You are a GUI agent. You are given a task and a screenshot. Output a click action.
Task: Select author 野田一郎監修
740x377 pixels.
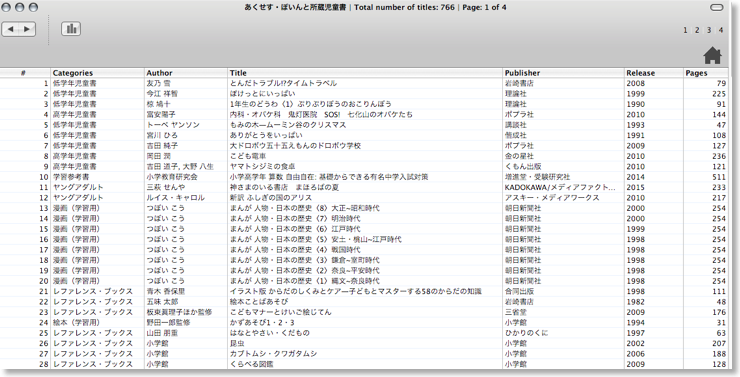point(168,322)
